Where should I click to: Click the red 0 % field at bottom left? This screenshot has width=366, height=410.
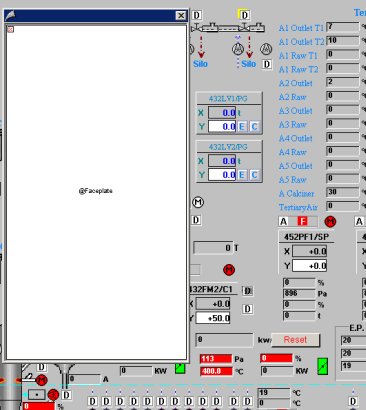39,406
